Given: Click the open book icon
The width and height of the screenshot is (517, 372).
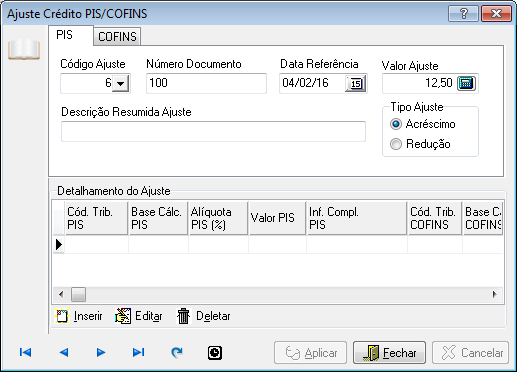Looking at the screenshot, I should [24, 50].
